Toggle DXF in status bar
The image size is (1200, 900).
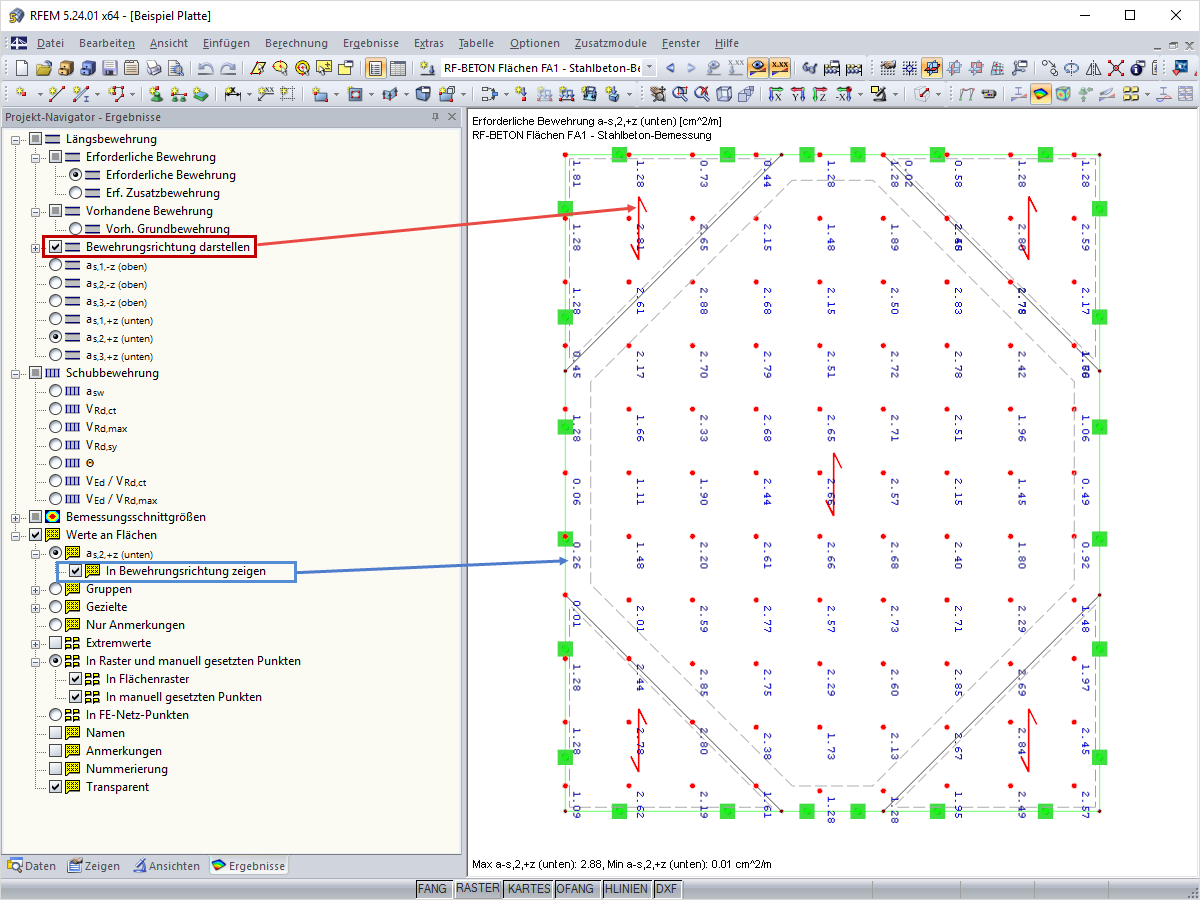tap(667, 889)
